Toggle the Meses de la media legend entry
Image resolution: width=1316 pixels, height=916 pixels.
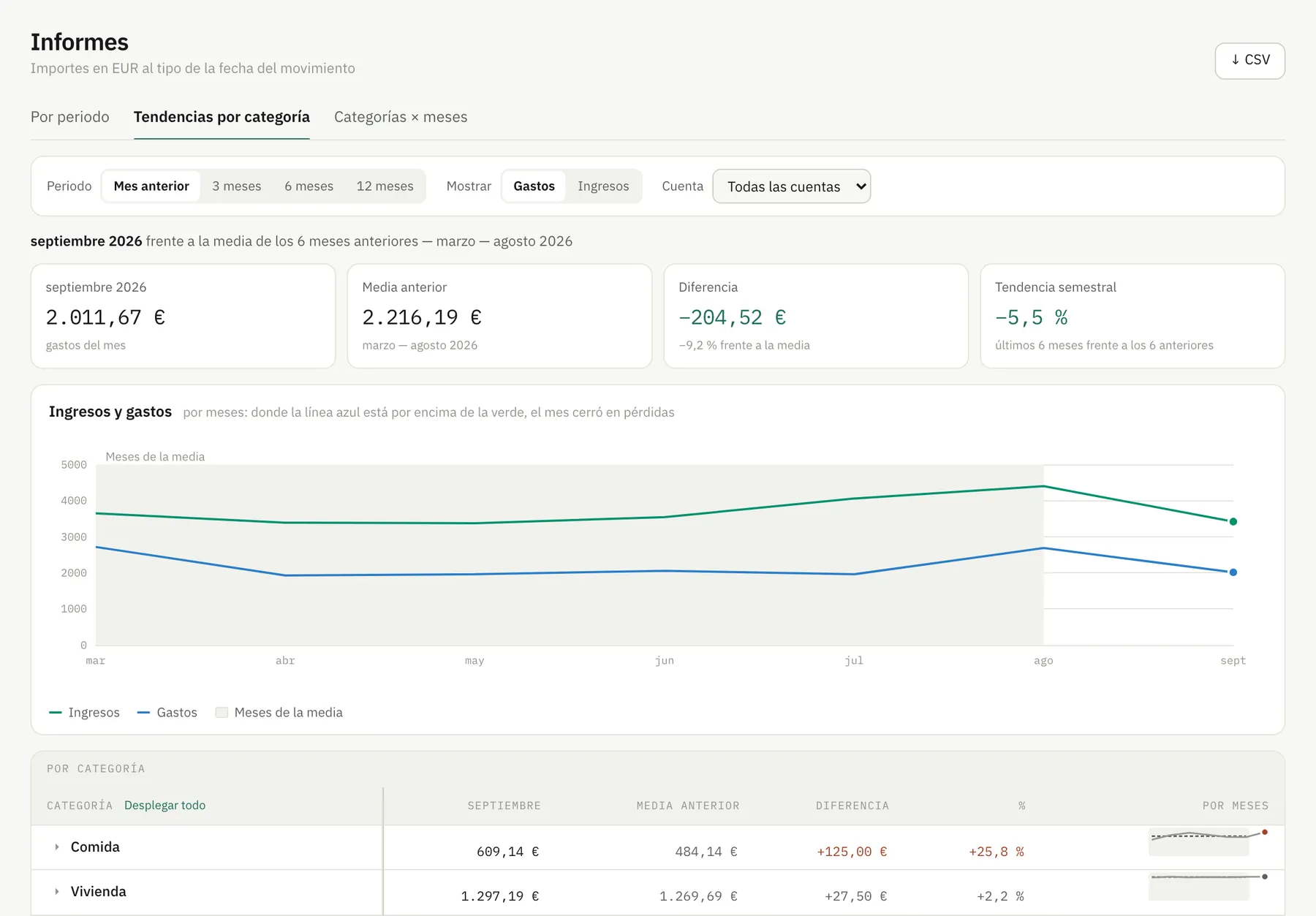pyautogui.click(x=279, y=713)
